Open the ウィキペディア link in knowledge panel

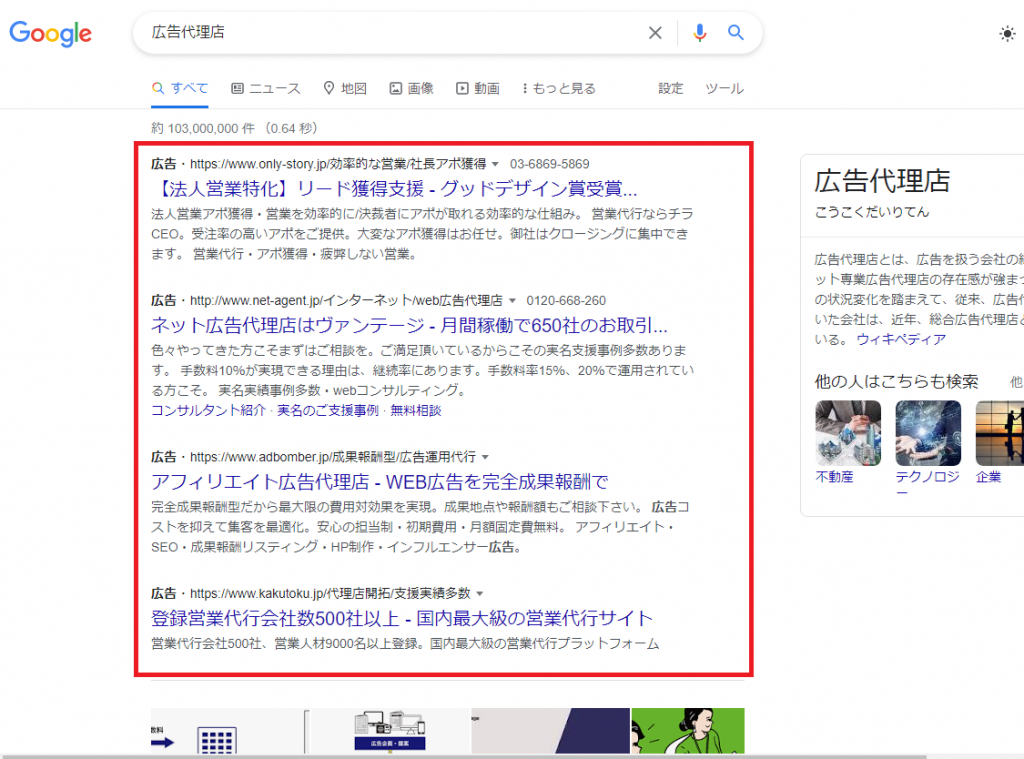901,339
